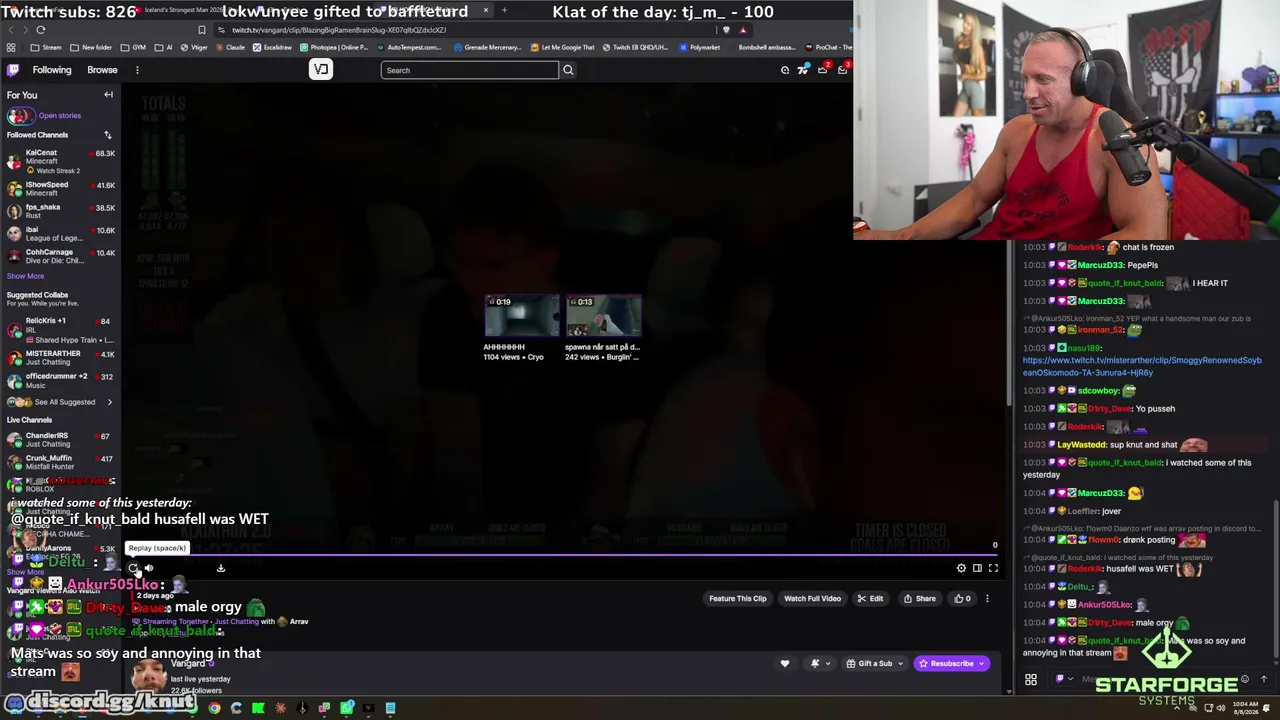Show more followed channels
The width and height of the screenshot is (1280, 720).
tap(25, 276)
